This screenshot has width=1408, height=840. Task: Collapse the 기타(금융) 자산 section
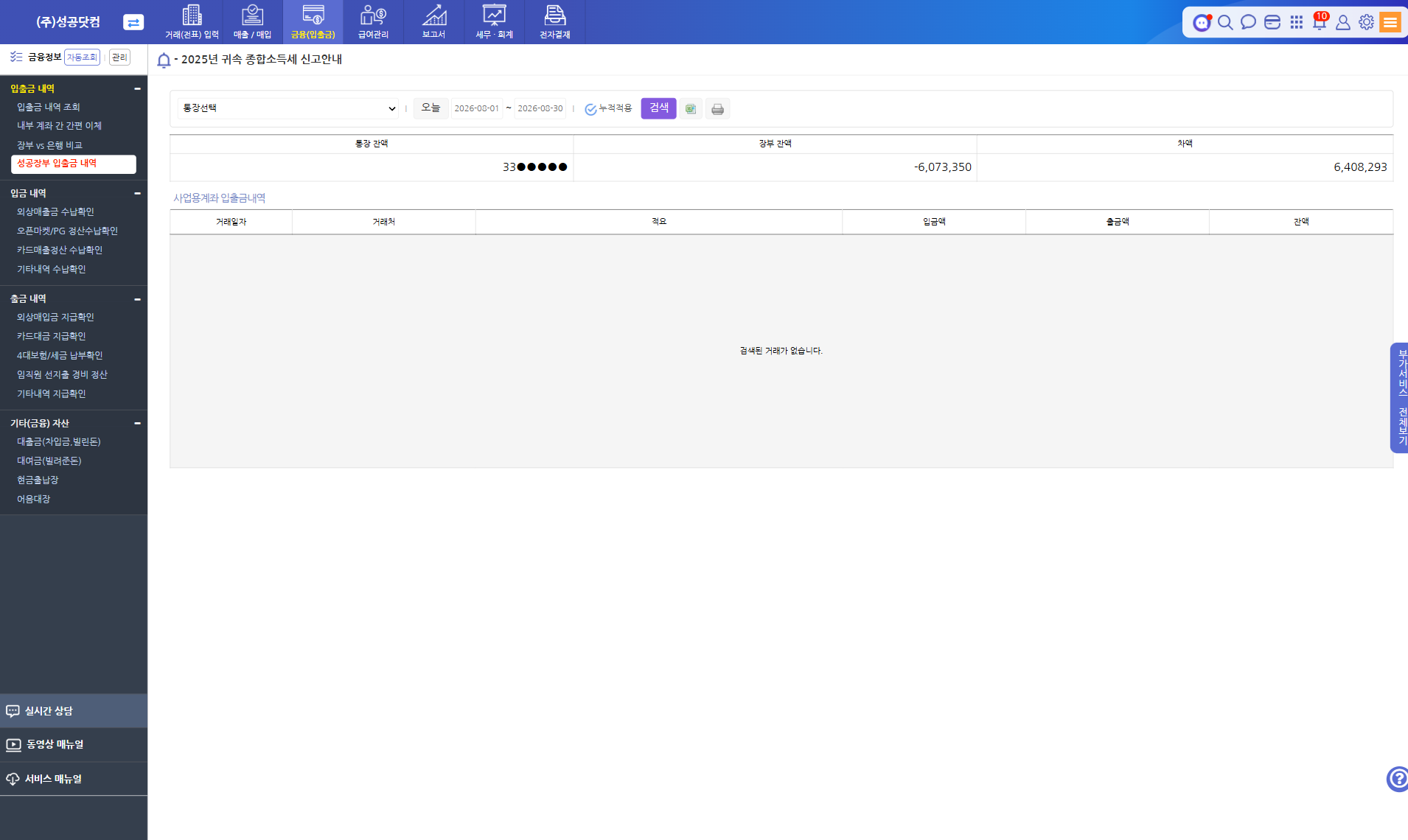(137, 423)
